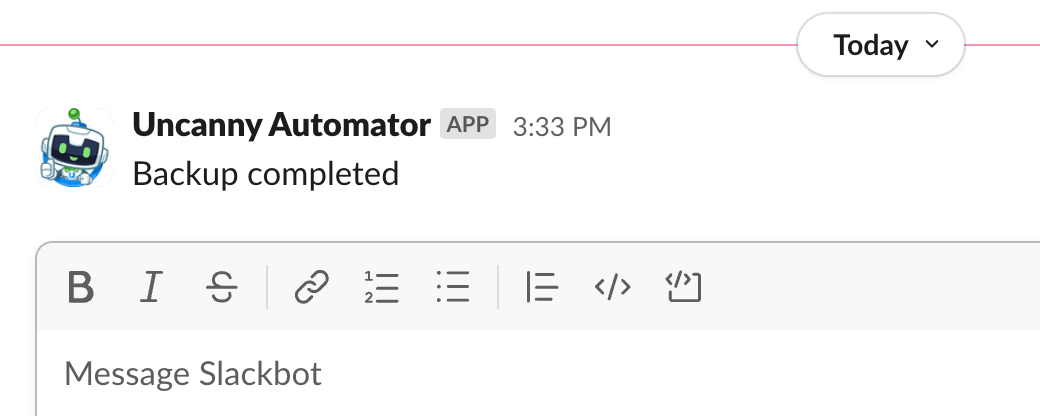Apply strikethrough formatting

point(221,288)
